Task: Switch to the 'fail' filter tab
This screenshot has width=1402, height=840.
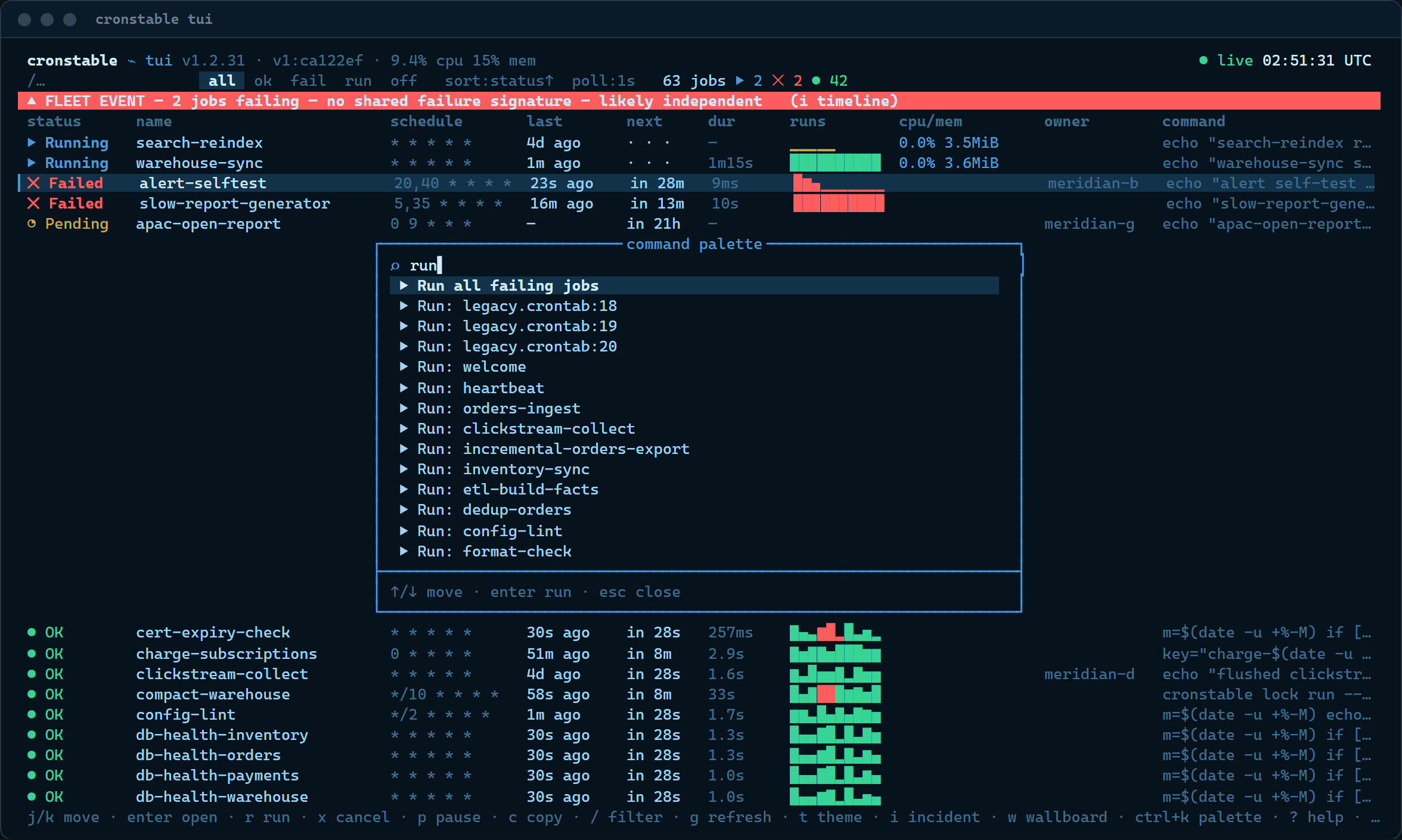Action: (308, 81)
